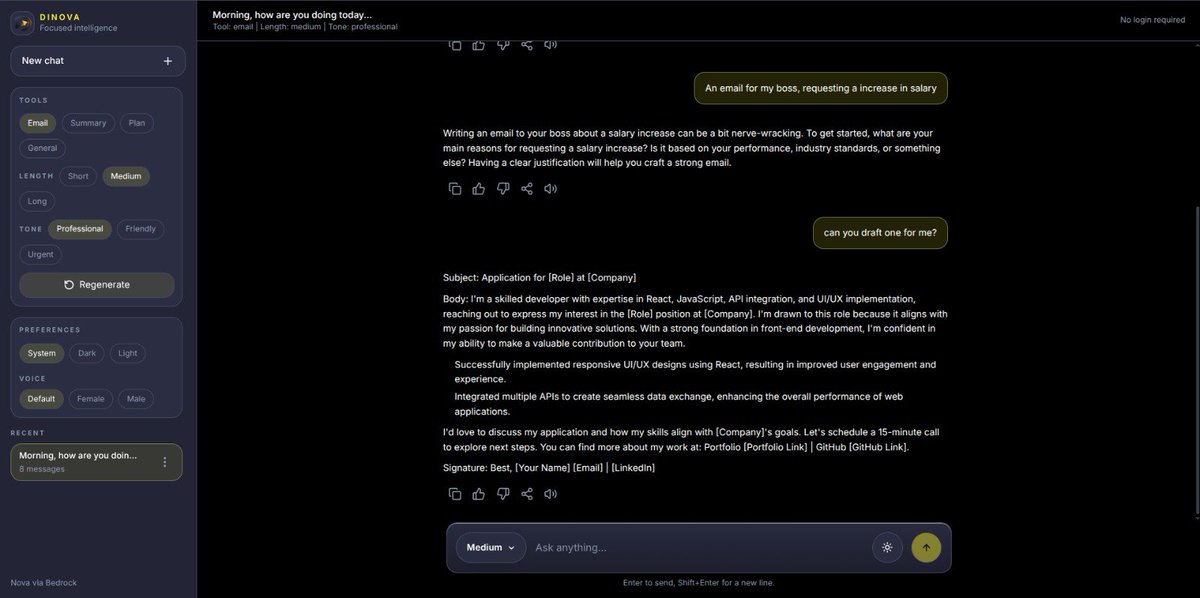Click the 'Signature: Best, [Your Name]' line
Viewport: 1200px width, 598px height.
point(549,468)
